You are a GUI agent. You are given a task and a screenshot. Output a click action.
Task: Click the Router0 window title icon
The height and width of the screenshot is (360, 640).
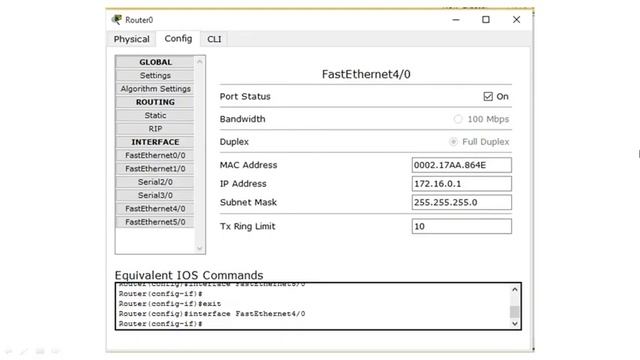tap(117, 19)
